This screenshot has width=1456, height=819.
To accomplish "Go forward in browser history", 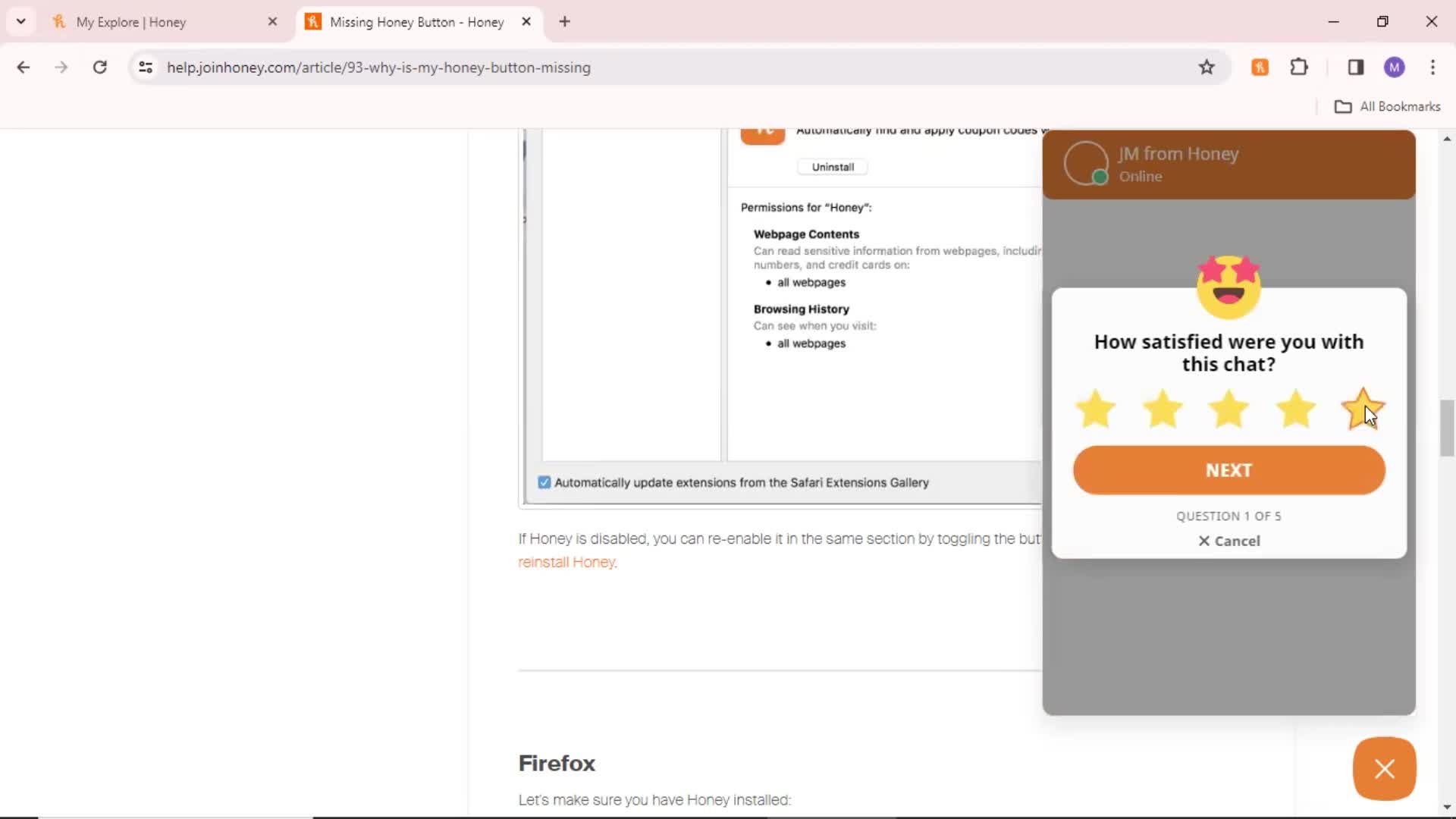I will coord(61,67).
